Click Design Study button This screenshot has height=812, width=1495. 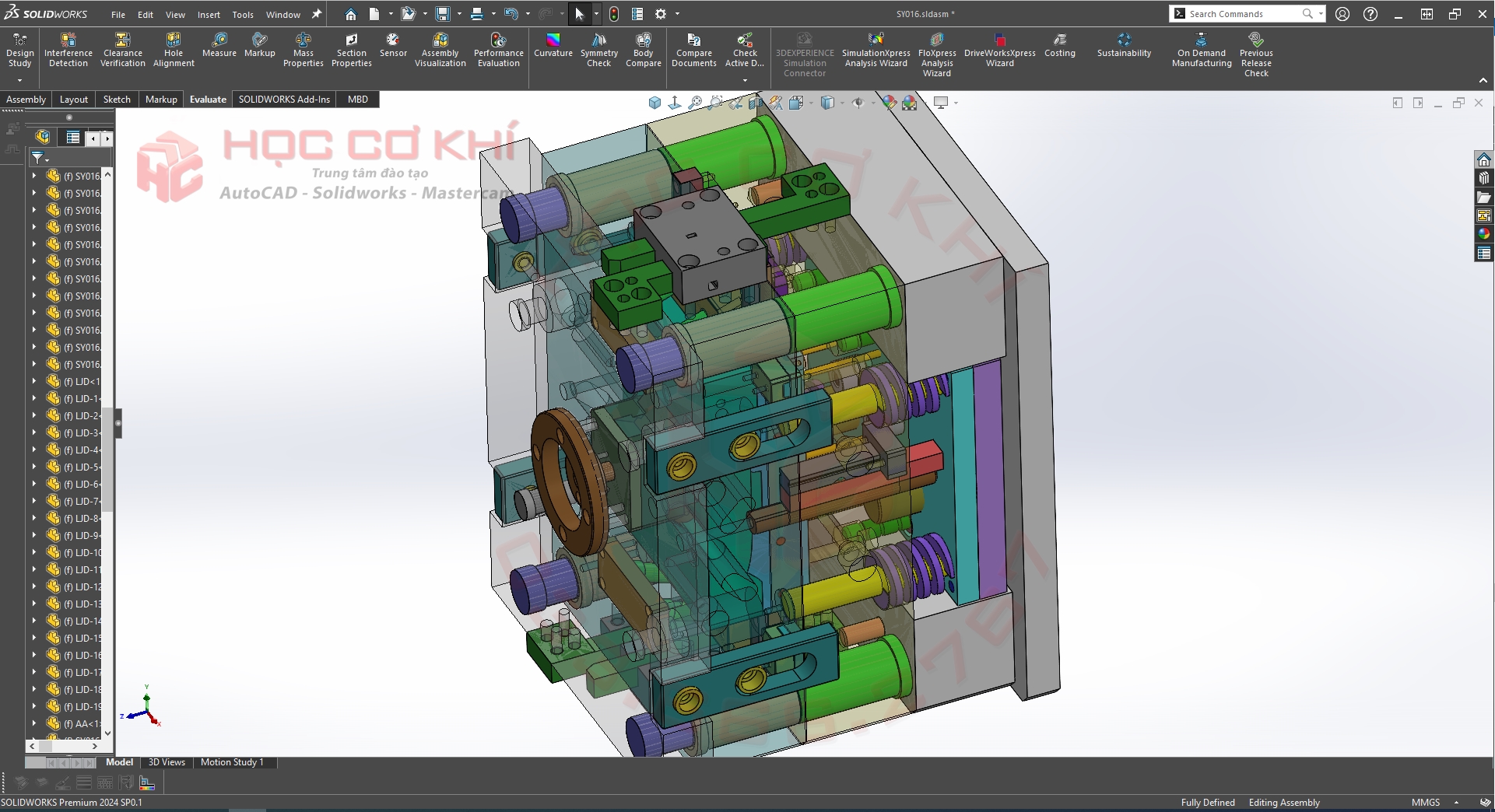(x=19, y=51)
